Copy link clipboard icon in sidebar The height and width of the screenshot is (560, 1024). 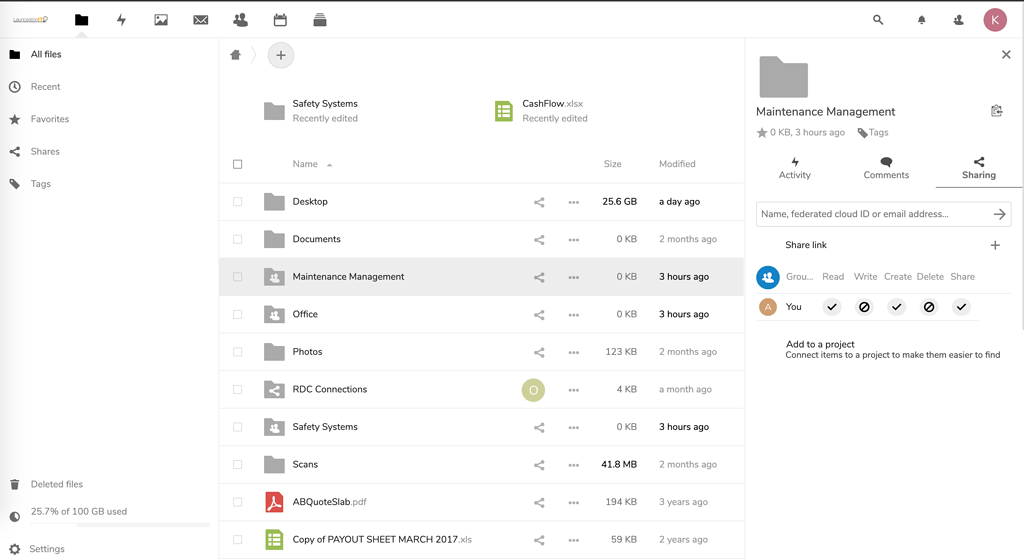pos(997,111)
